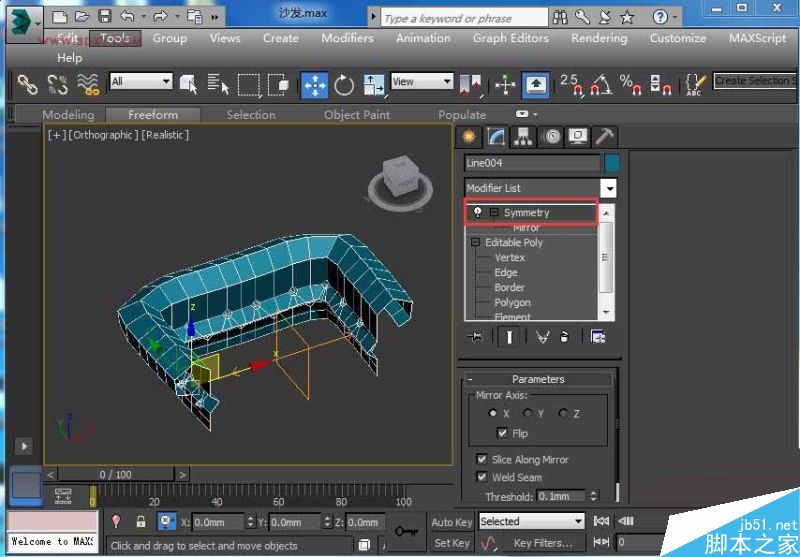This screenshot has height=557, width=800.
Task: Open the Graph Editors menu
Action: [510, 38]
